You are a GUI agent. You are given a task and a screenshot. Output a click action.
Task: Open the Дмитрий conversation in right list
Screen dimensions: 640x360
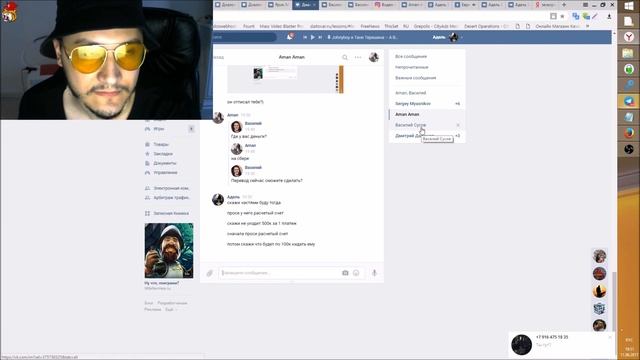click(x=427, y=136)
